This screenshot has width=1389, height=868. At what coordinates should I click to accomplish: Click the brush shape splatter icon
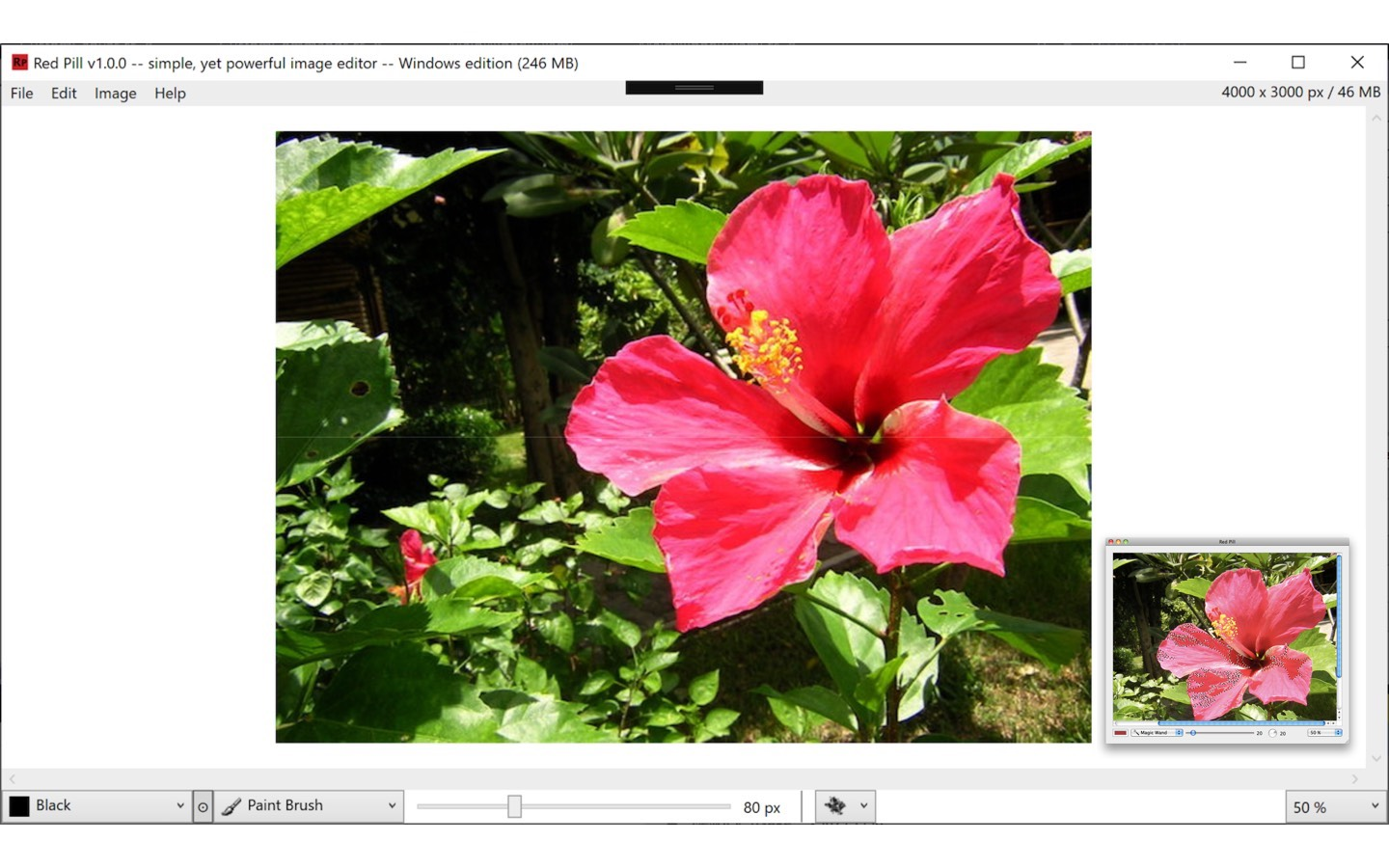[x=835, y=805]
